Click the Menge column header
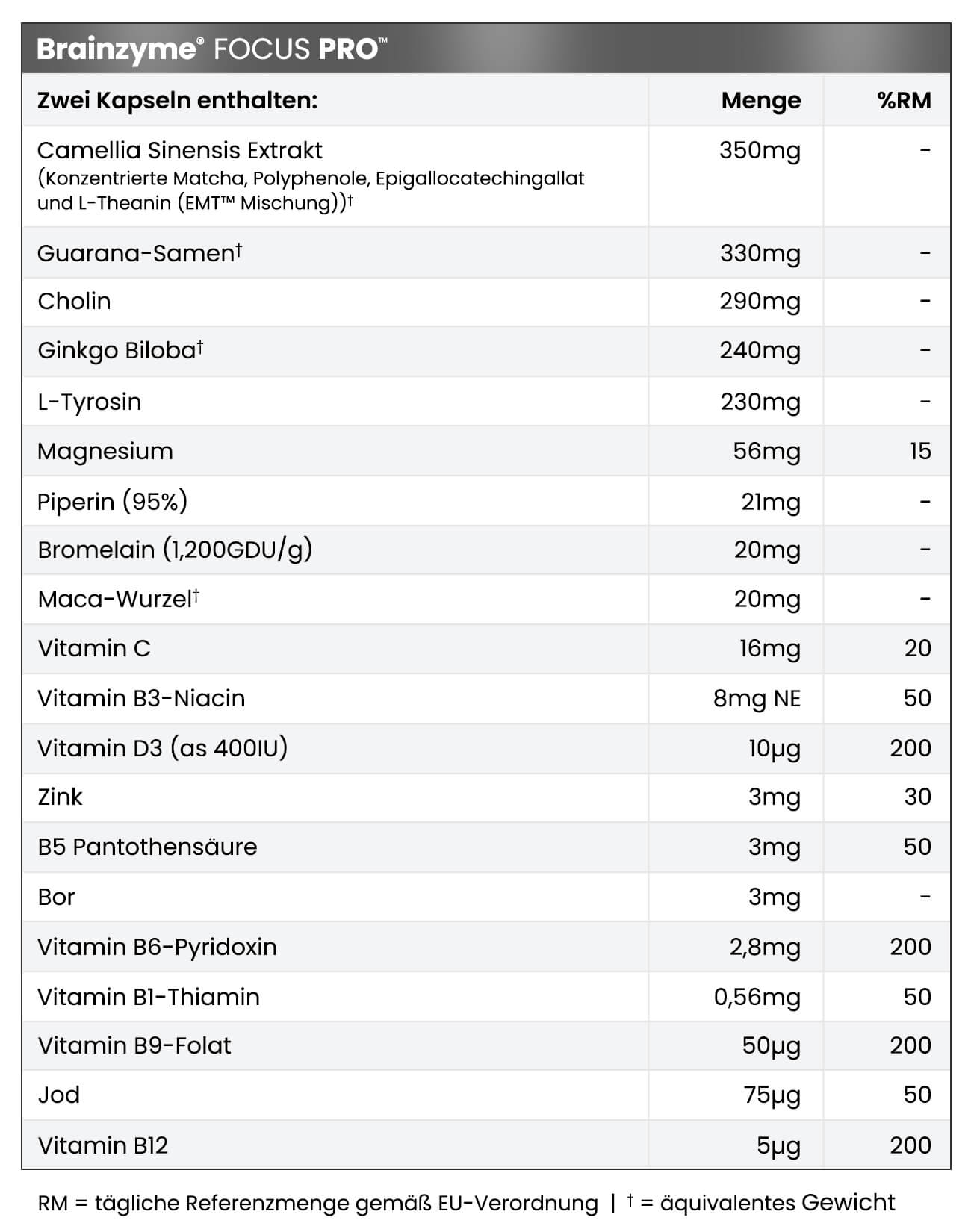The height and width of the screenshot is (1232, 971). [760, 100]
